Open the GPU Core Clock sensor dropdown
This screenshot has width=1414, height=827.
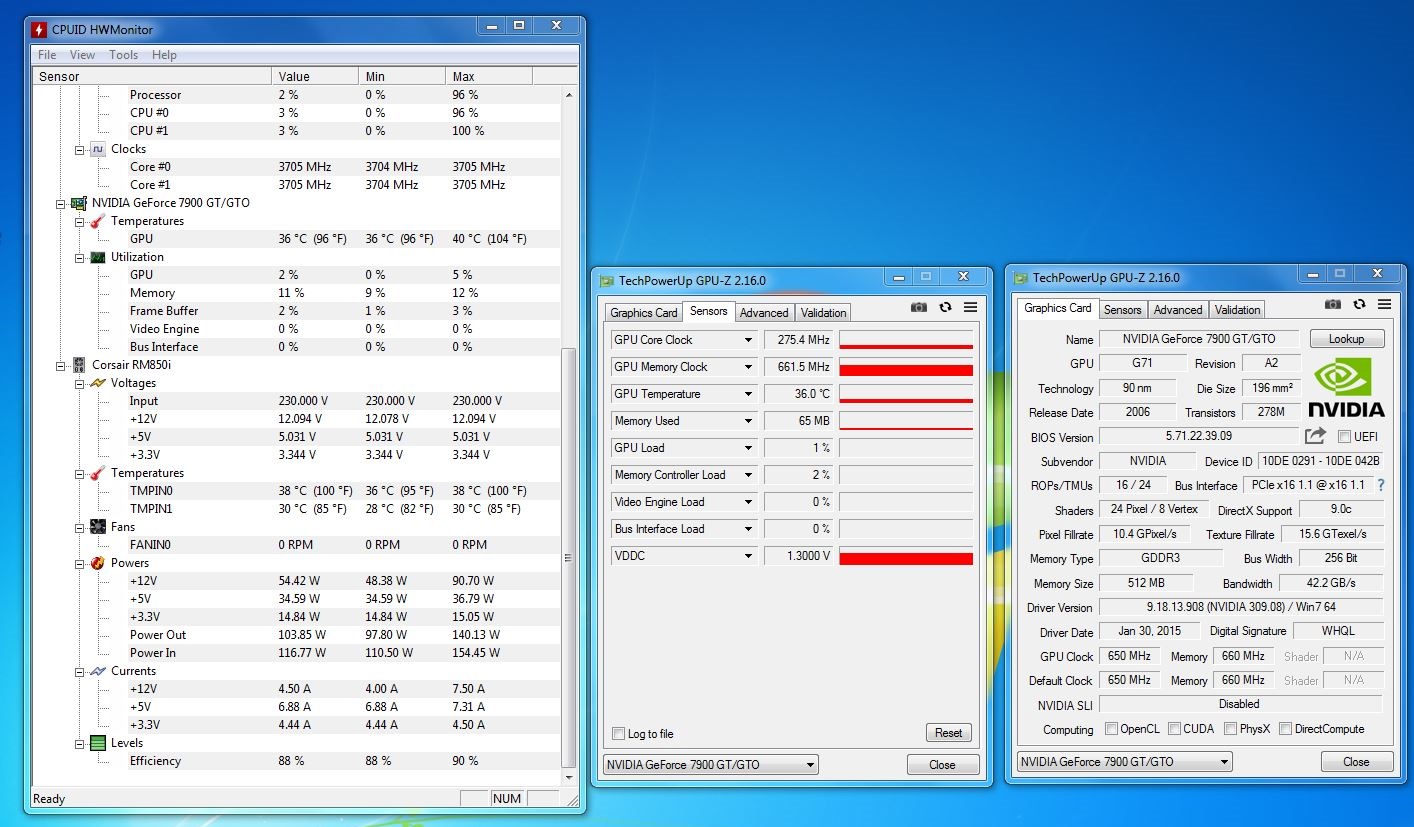[747, 340]
